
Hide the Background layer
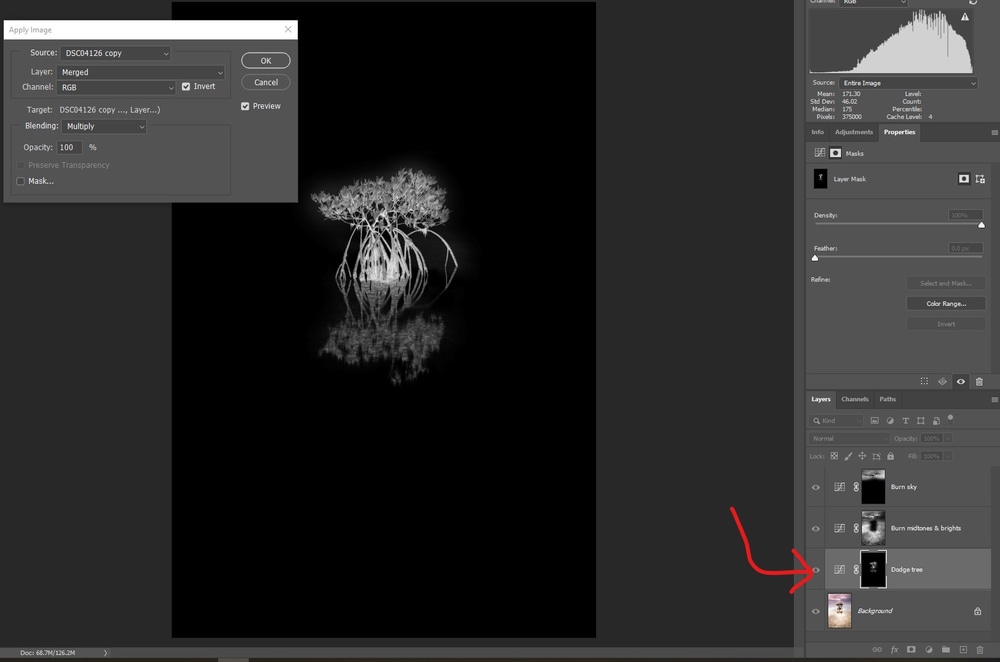[816, 611]
